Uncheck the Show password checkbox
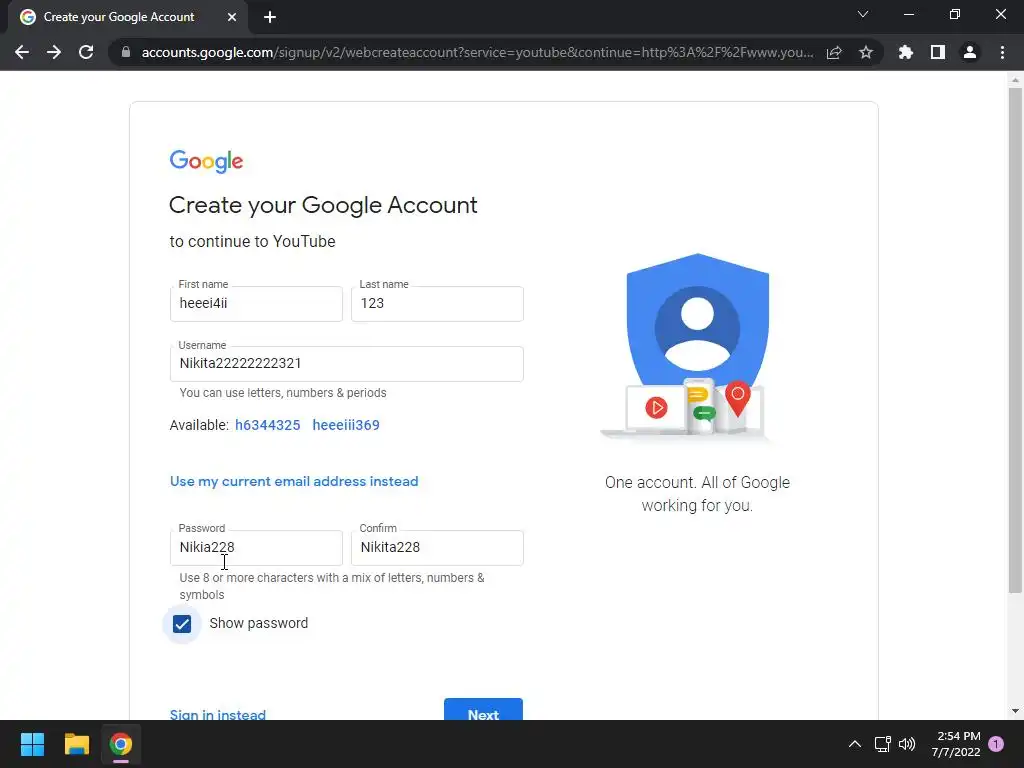Viewport: 1024px width, 768px height. click(x=182, y=624)
